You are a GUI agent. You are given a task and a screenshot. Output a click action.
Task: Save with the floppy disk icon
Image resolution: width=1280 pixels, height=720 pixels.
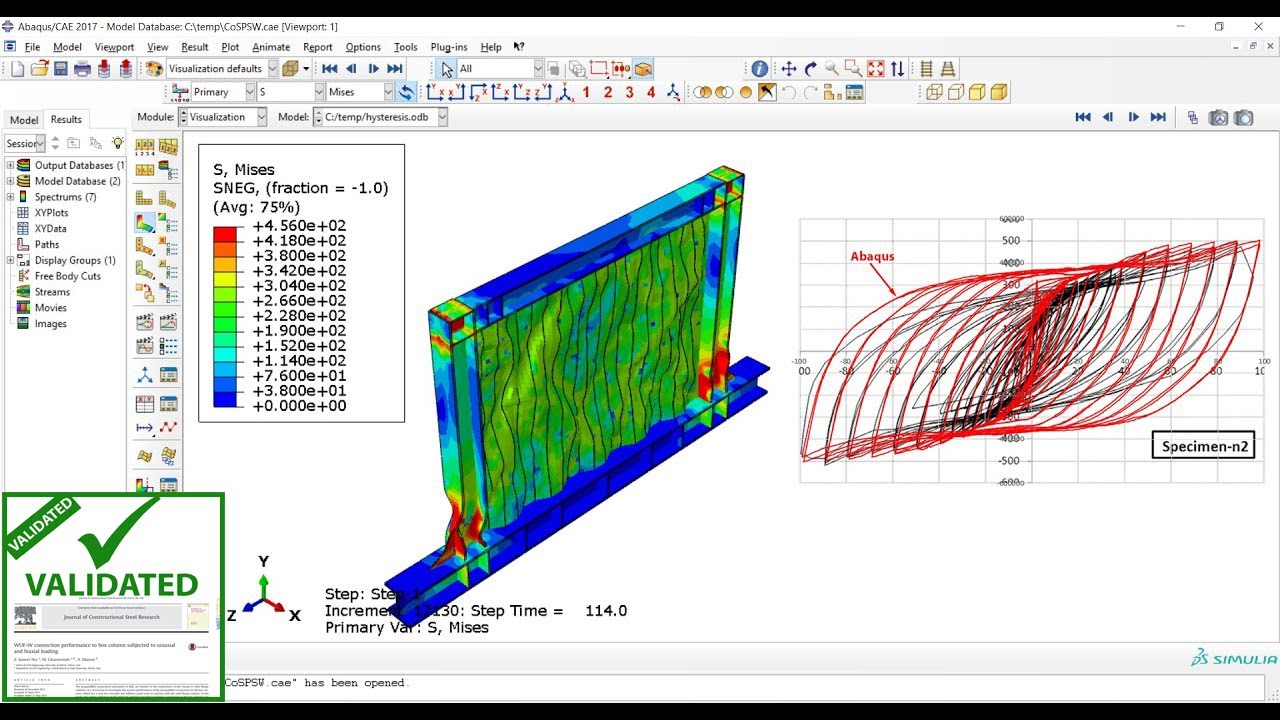click(x=61, y=69)
